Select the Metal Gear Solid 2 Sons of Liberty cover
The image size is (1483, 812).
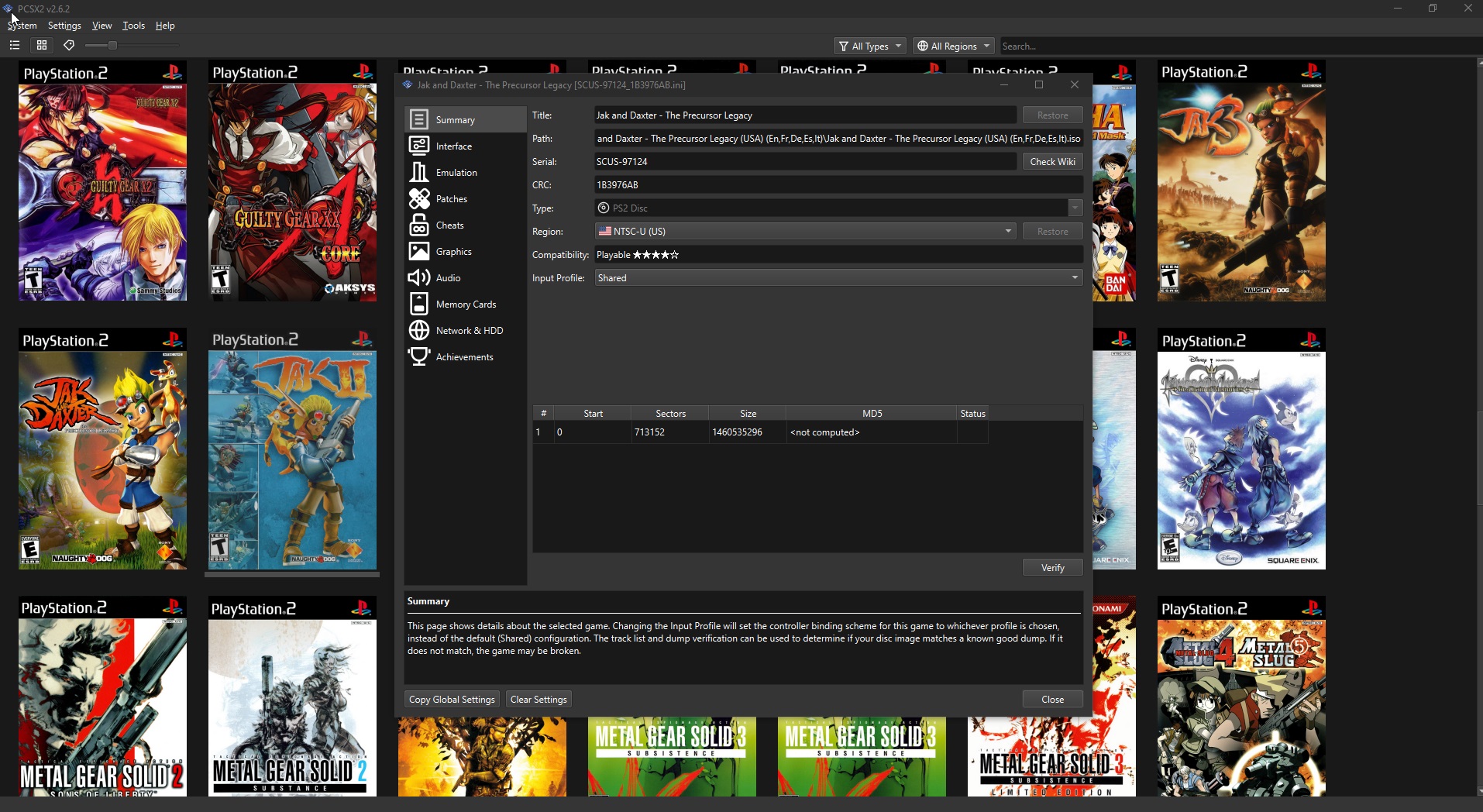102,696
